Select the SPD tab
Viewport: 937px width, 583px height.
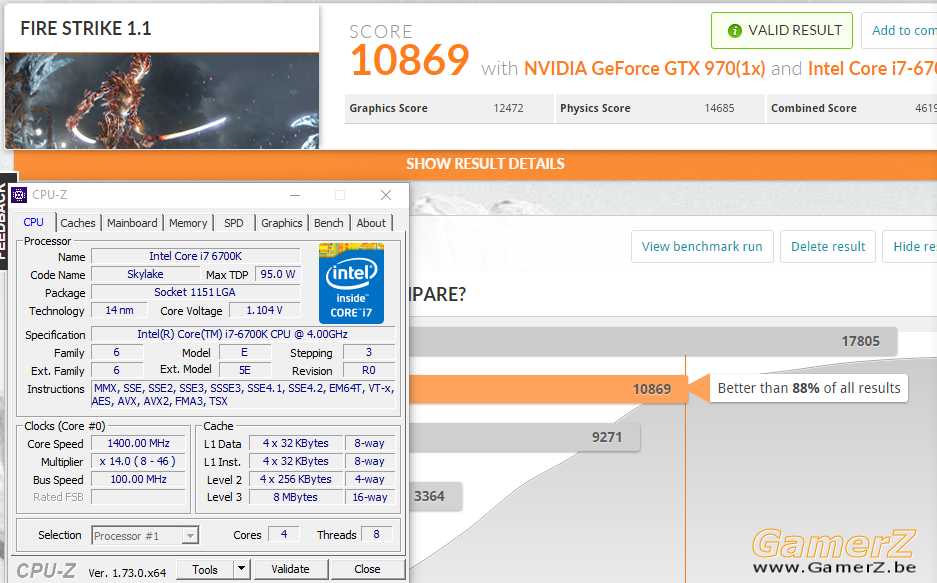pos(234,223)
